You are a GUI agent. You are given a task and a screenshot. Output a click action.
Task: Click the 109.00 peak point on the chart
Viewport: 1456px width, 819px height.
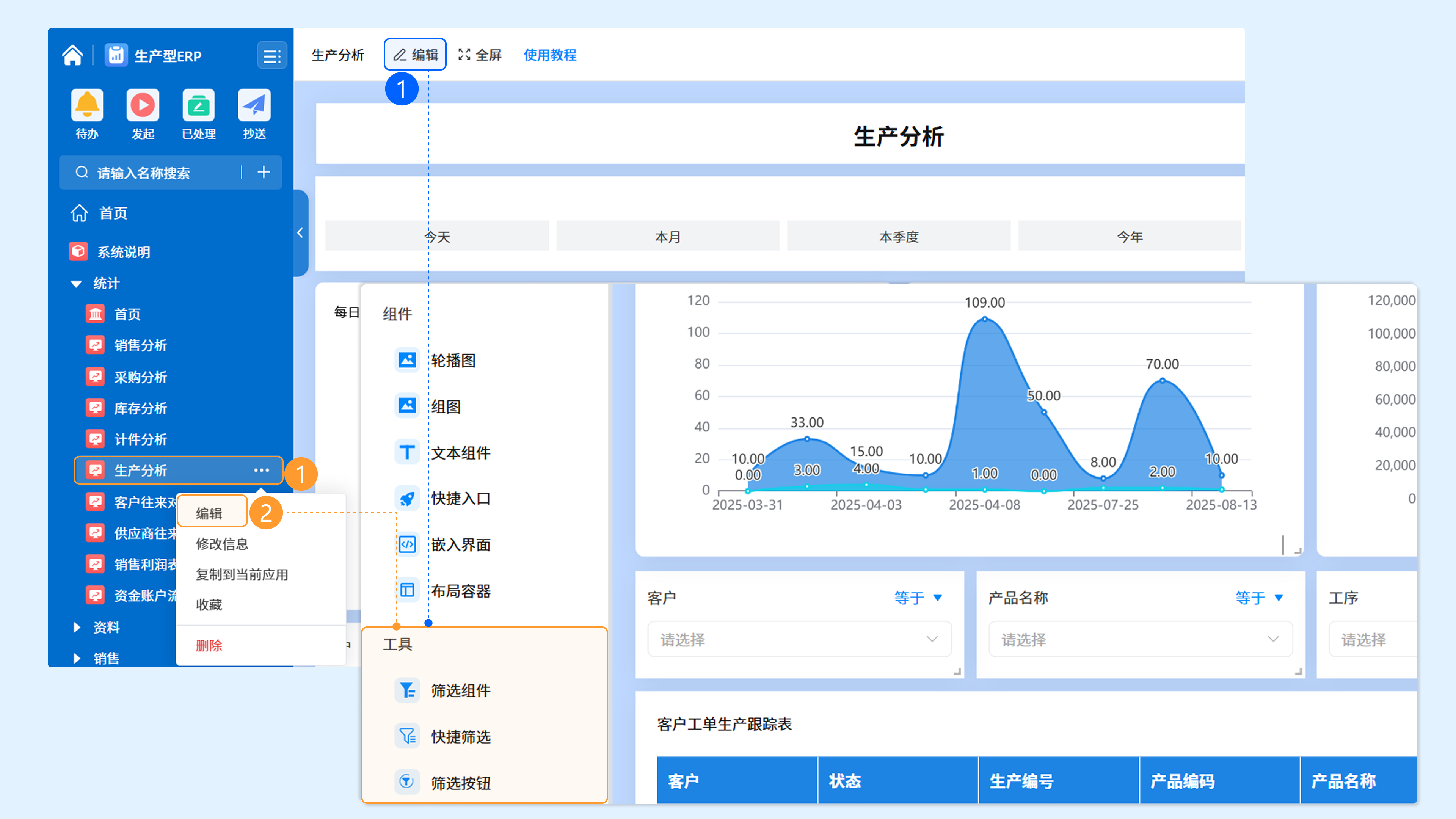coord(985,319)
